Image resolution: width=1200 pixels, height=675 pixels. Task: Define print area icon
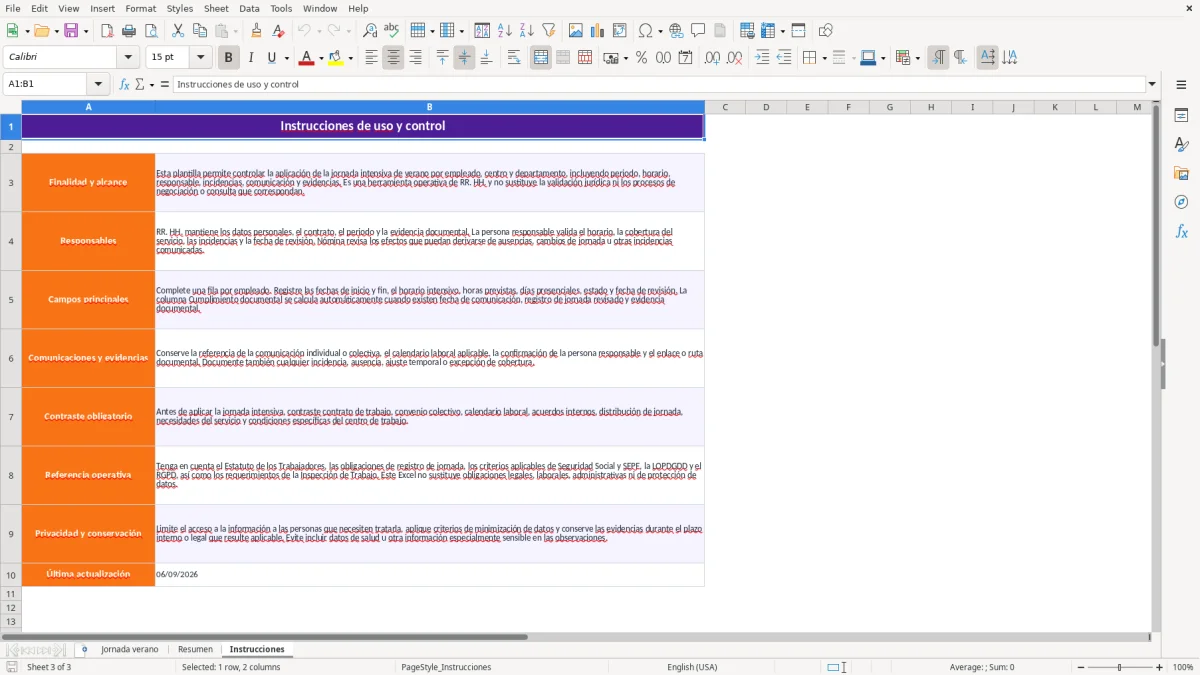point(747,31)
